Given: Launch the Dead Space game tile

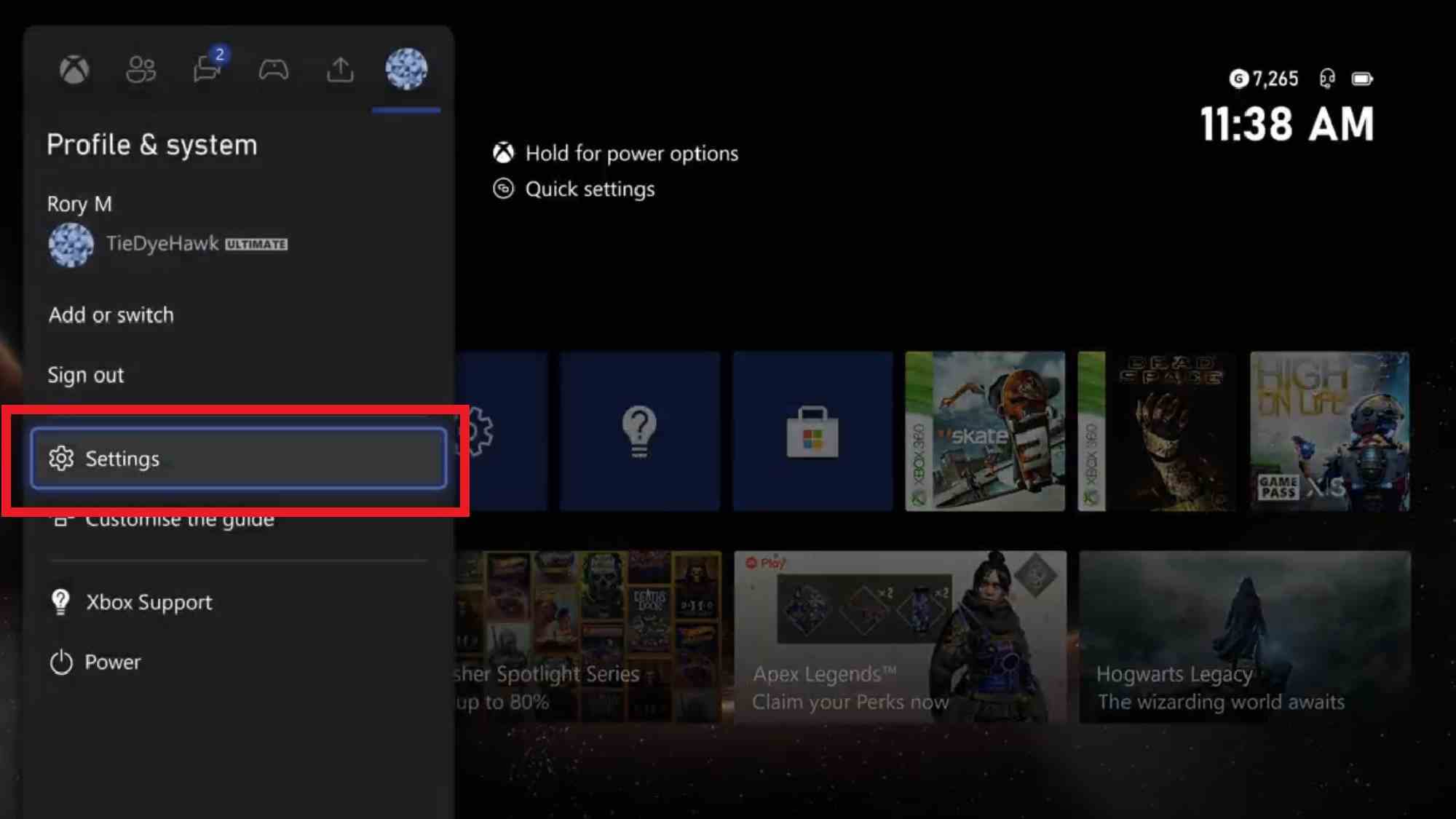Looking at the screenshot, I should click(x=1157, y=431).
